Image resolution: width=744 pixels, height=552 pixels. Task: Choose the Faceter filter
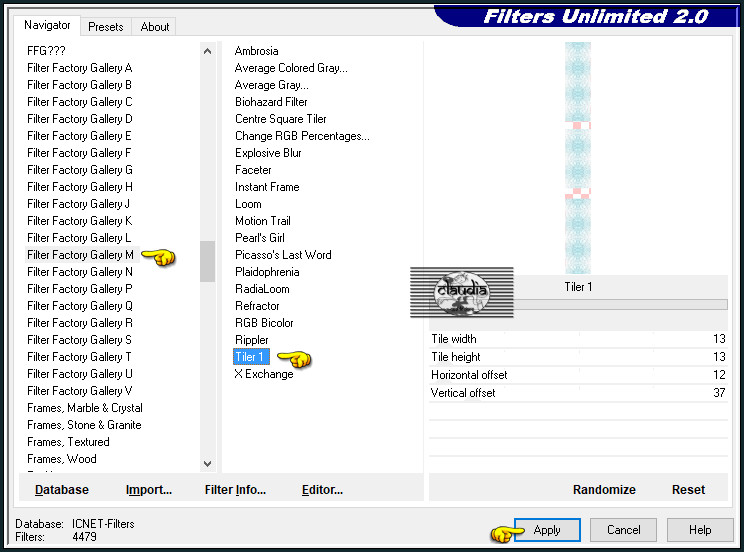point(253,170)
